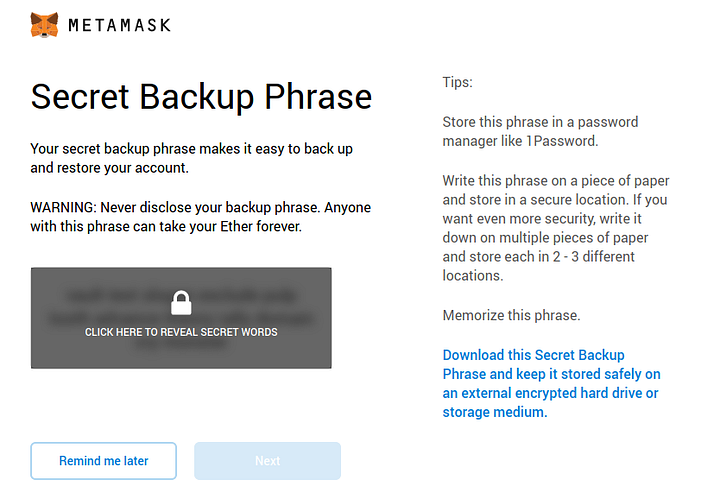Click the METAMASK wordmark in header

click(x=119, y=25)
